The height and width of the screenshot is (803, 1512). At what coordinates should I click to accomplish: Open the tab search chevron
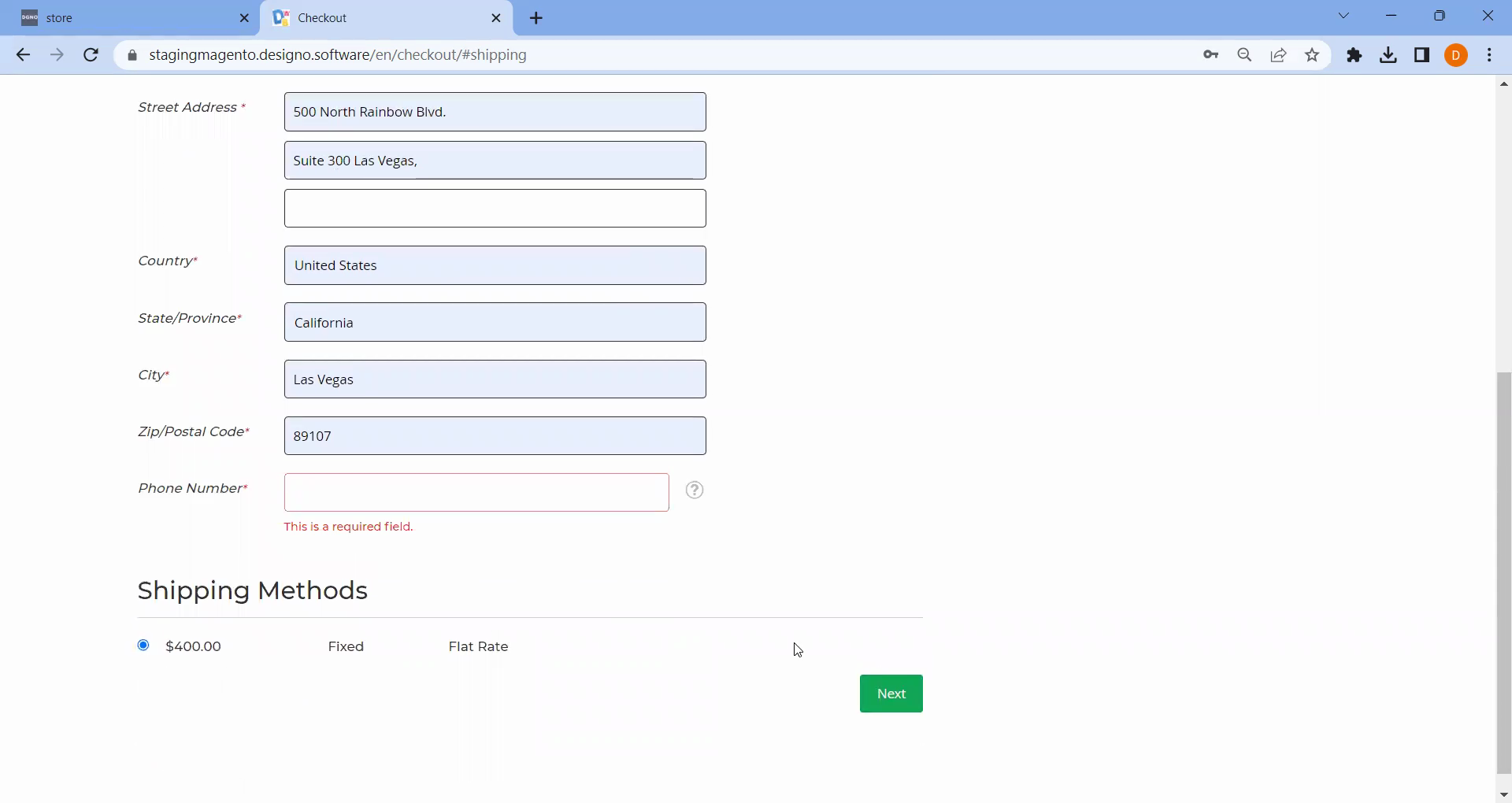tap(1343, 17)
